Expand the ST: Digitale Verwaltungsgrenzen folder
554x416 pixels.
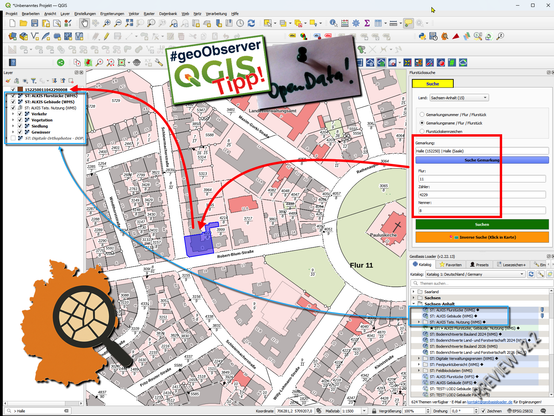[x=419, y=358]
